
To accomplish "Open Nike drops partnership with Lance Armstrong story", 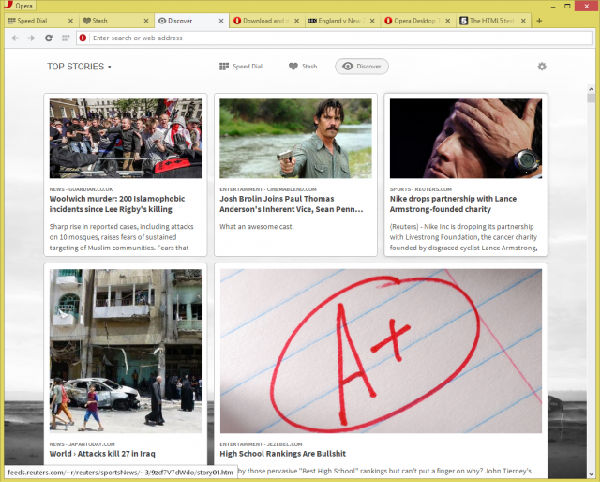I will click(x=465, y=204).
